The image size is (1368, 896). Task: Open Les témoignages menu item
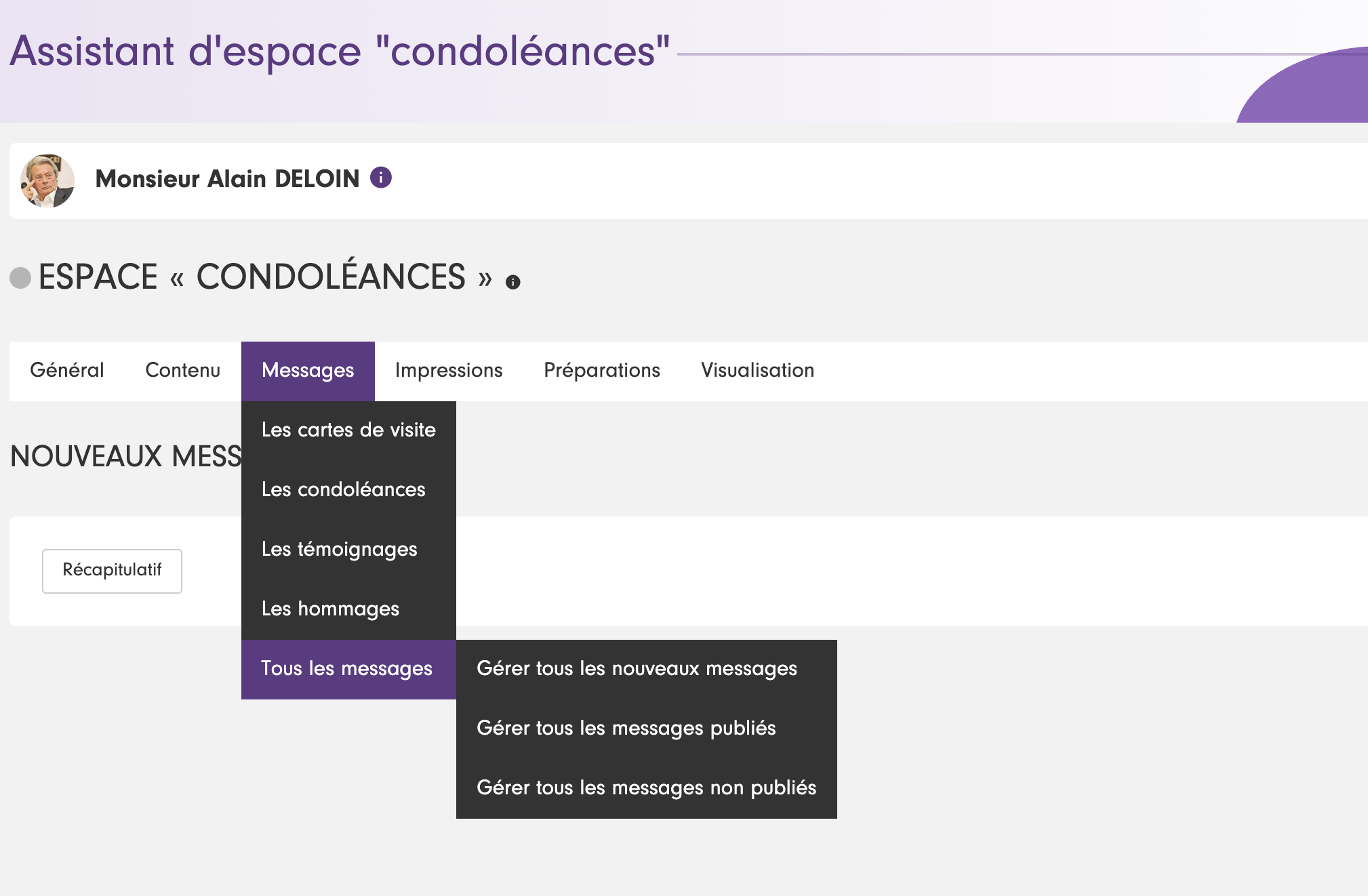click(x=340, y=549)
